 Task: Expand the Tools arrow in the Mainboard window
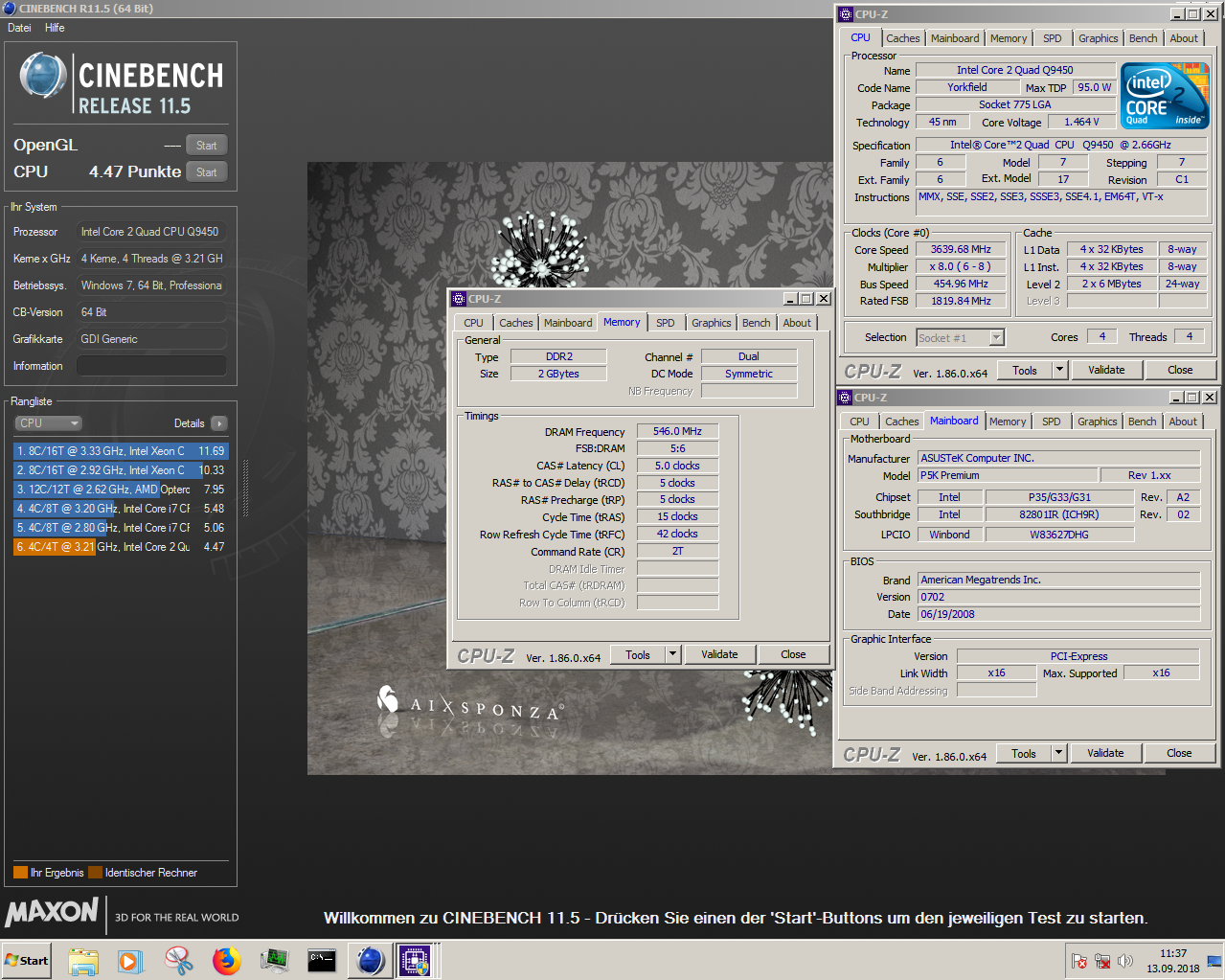click(x=1058, y=753)
